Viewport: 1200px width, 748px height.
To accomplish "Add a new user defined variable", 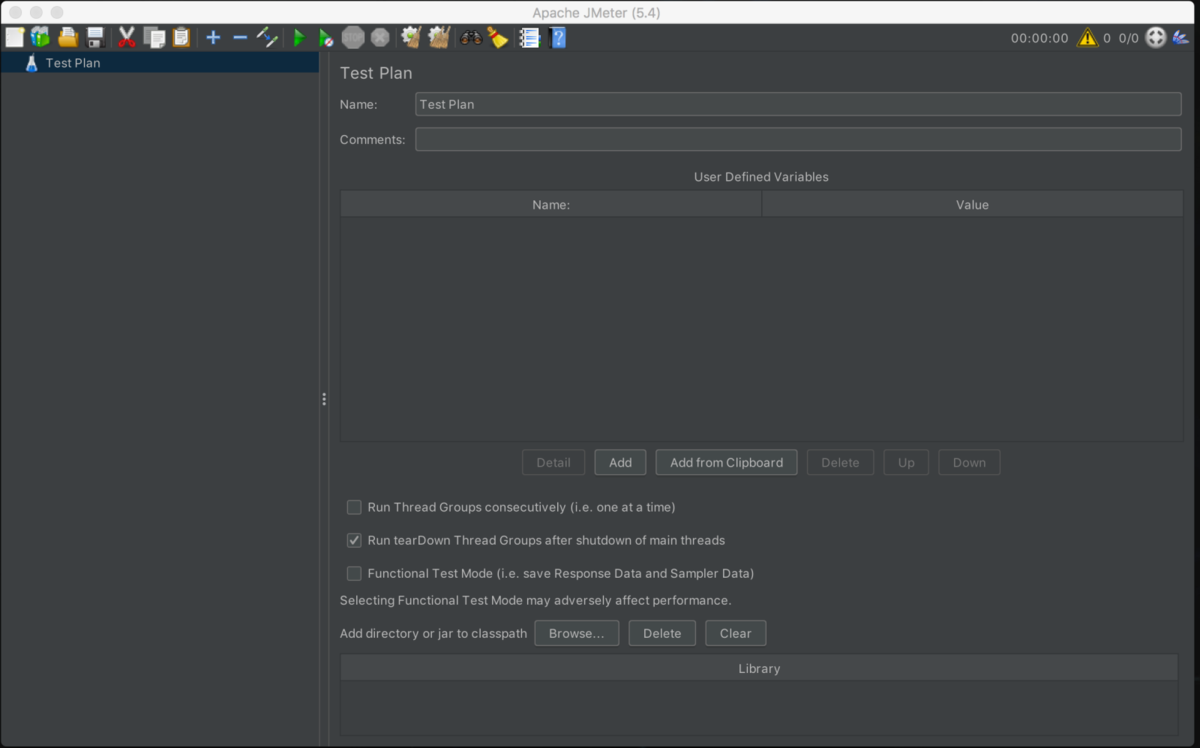I will pyautogui.click(x=620, y=462).
